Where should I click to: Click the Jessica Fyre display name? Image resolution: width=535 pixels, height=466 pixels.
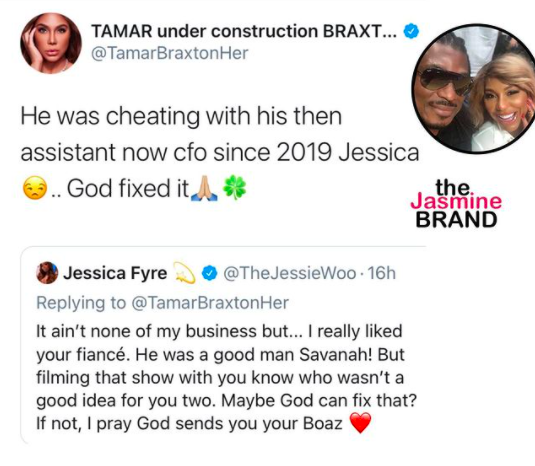(x=115, y=273)
